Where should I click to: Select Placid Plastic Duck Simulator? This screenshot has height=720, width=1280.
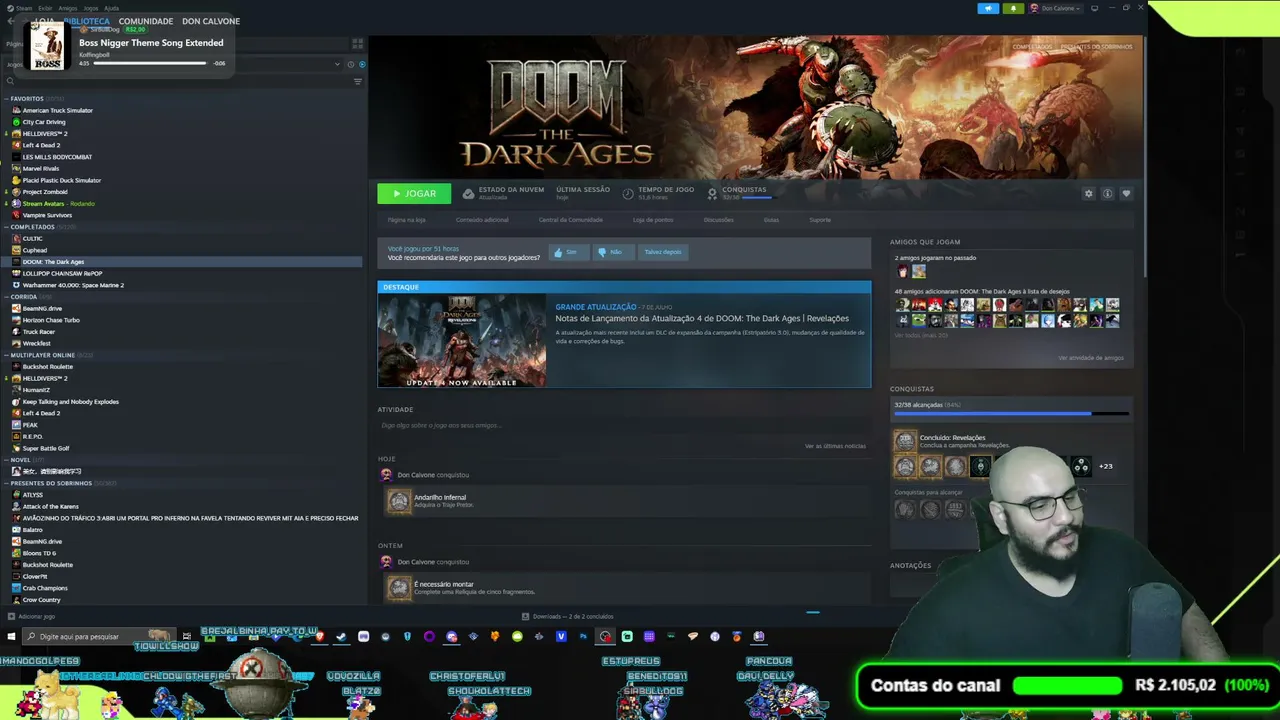[x=62, y=180]
